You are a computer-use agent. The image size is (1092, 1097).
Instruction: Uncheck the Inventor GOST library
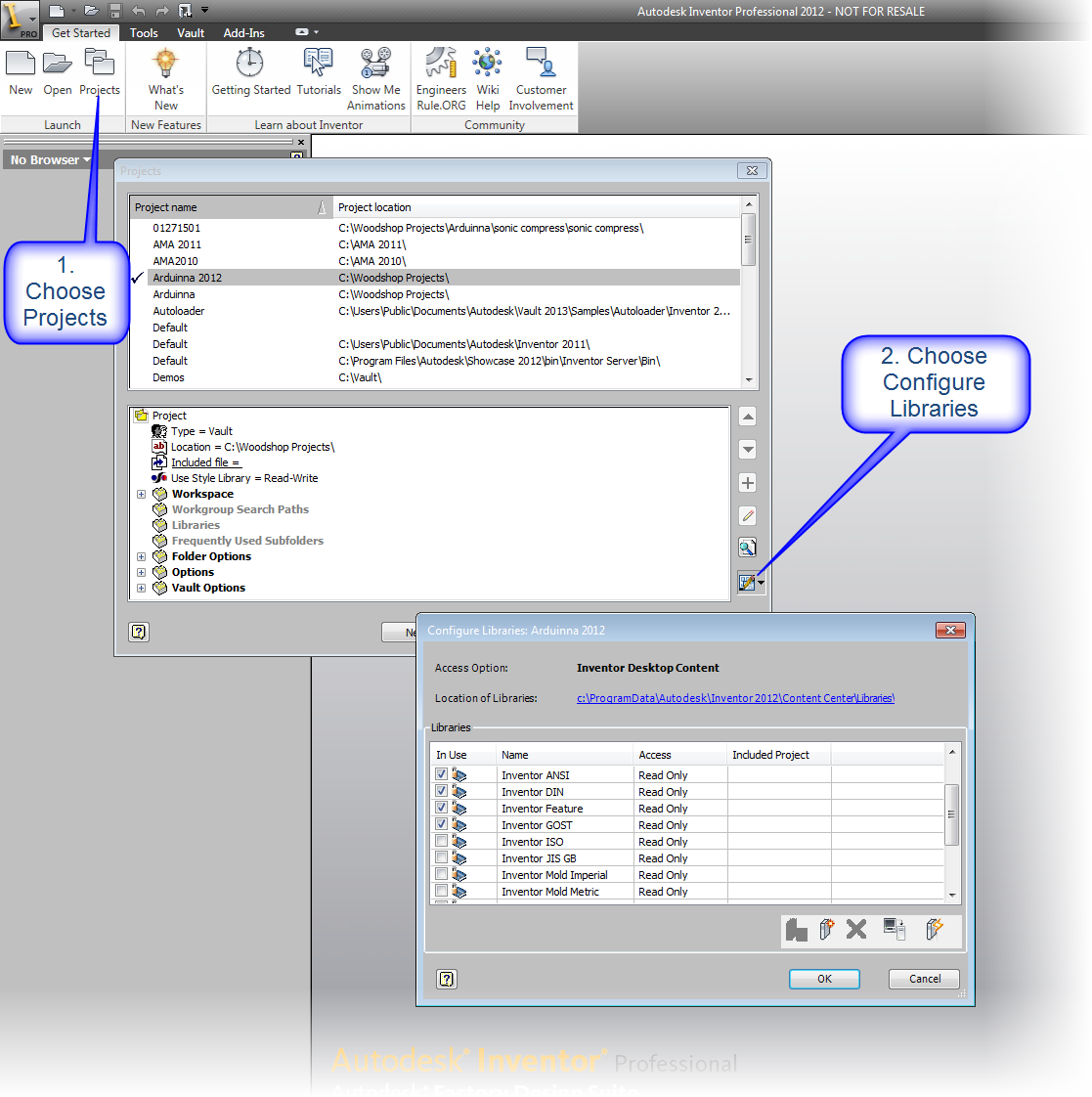[x=441, y=824]
